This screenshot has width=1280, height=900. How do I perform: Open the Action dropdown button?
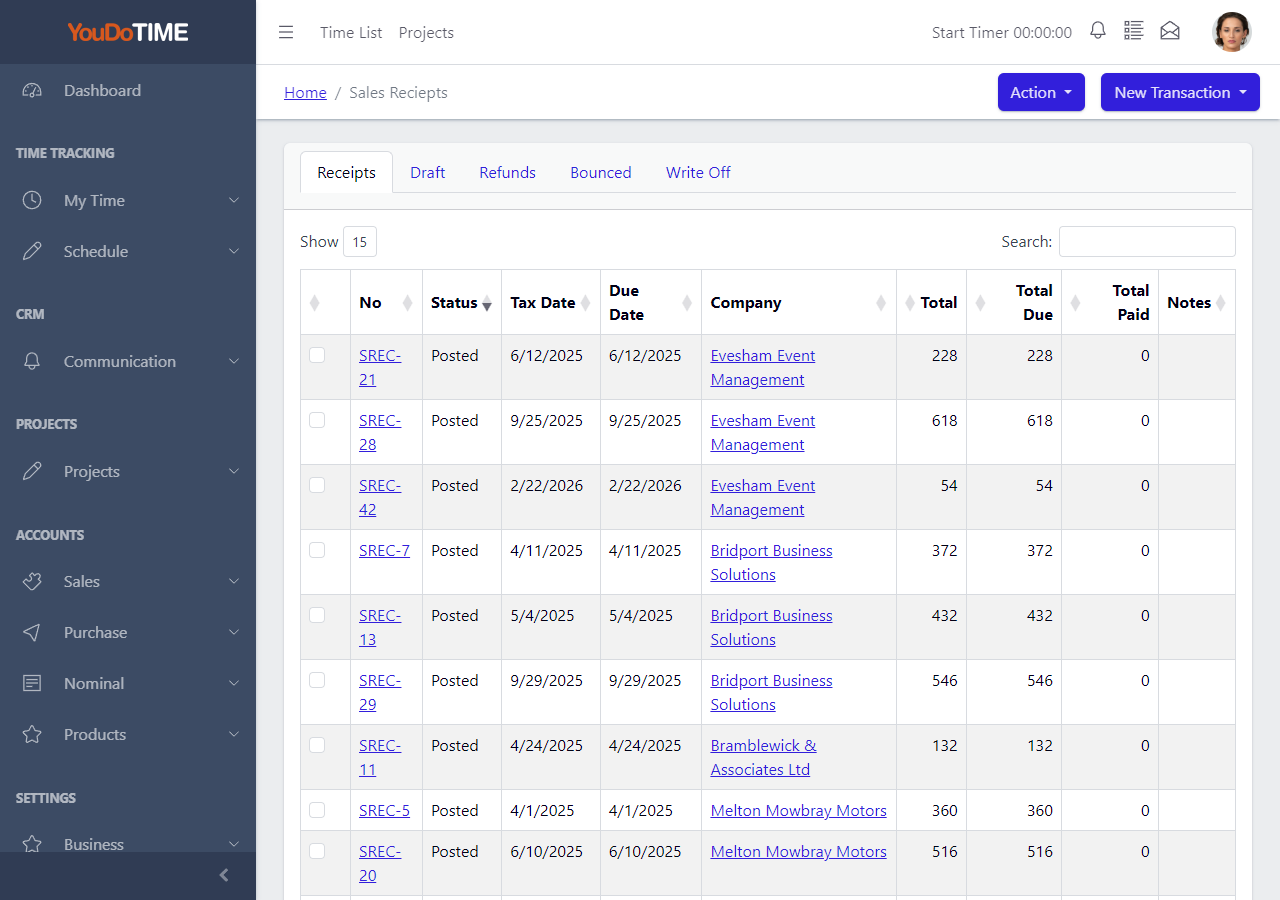(x=1041, y=92)
